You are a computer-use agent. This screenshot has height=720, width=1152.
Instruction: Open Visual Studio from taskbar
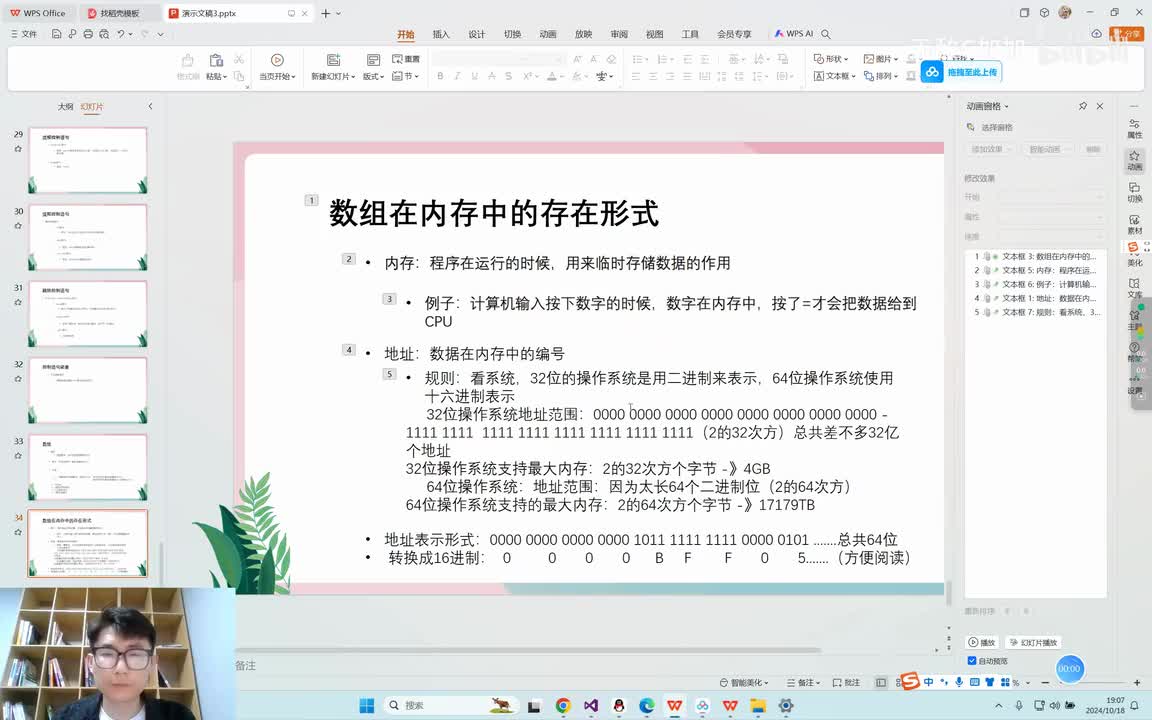[x=591, y=705]
